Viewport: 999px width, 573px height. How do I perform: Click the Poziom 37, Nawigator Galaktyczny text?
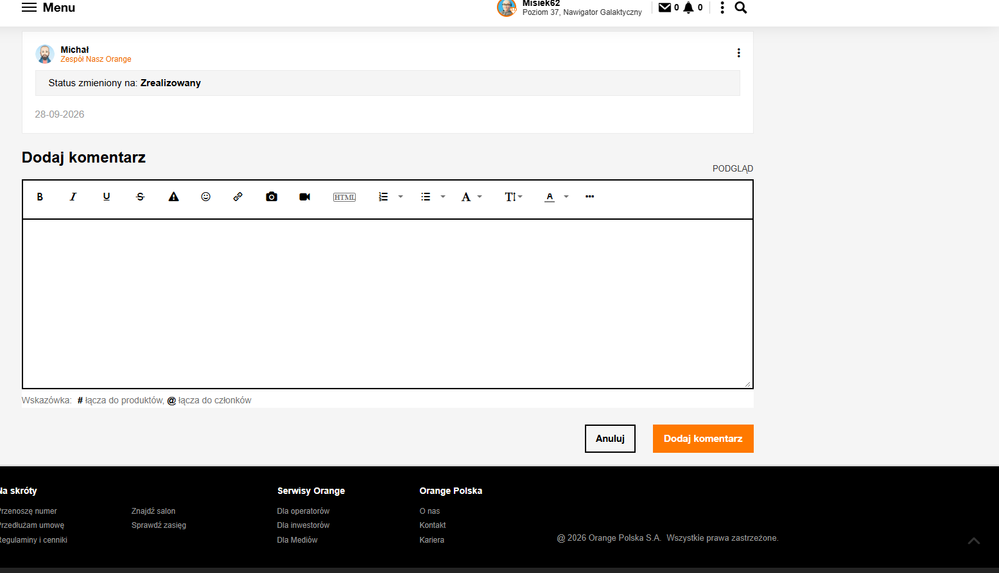tap(582, 12)
